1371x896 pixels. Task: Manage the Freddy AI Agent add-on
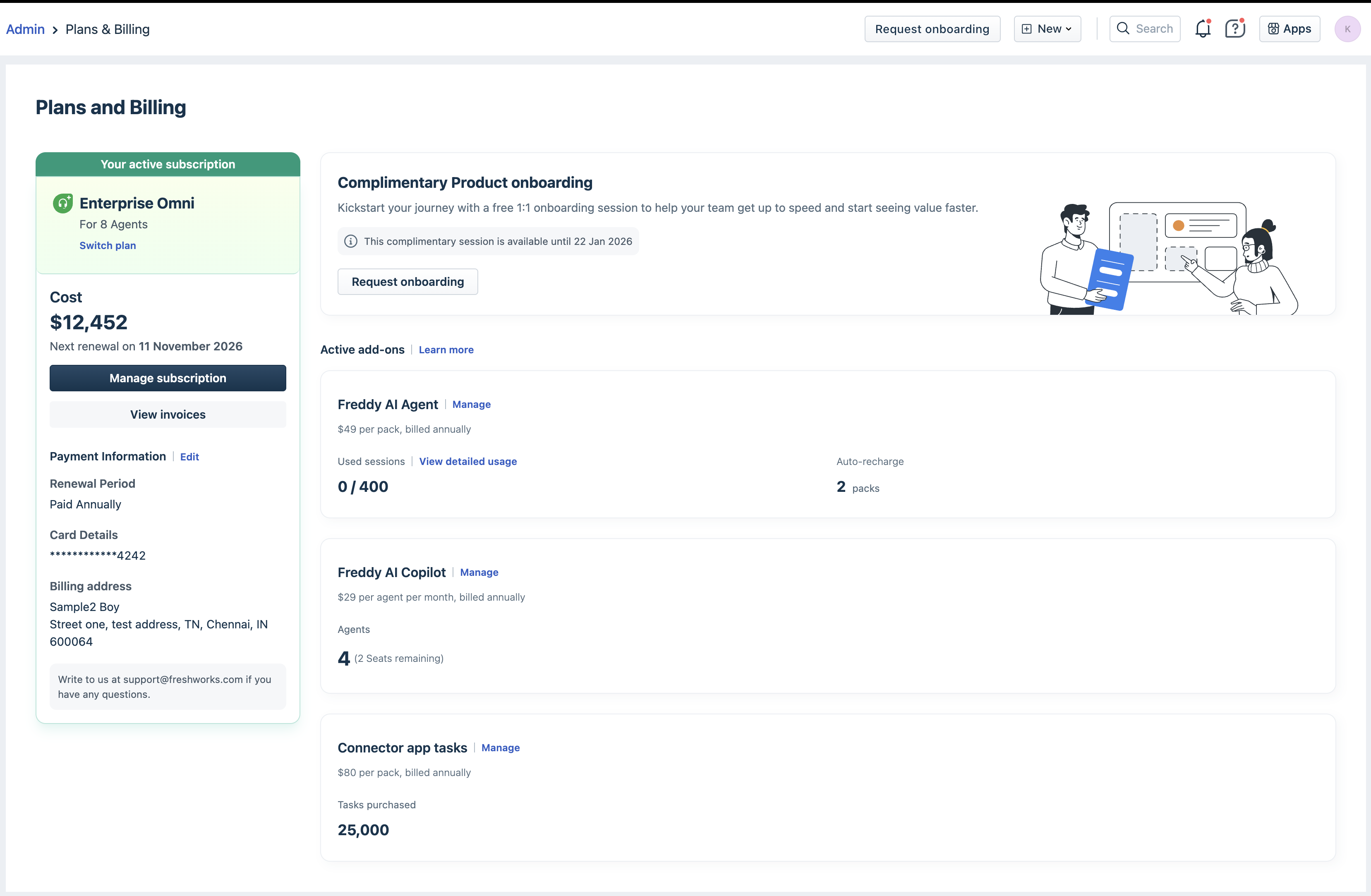(x=471, y=404)
